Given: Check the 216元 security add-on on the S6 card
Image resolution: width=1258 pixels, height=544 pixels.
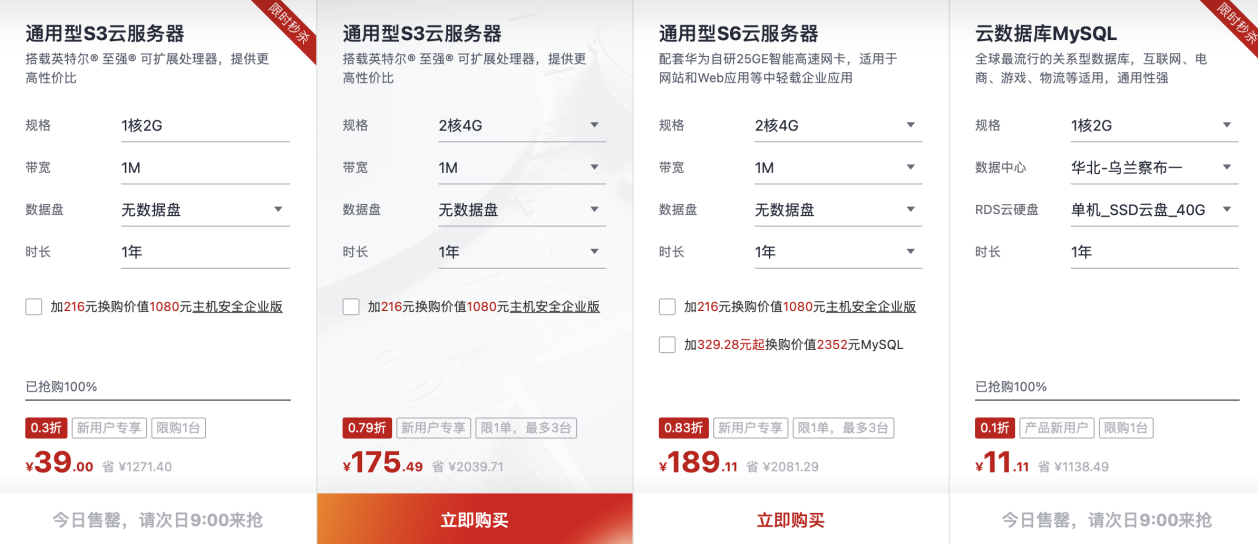Looking at the screenshot, I should (x=667, y=307).
